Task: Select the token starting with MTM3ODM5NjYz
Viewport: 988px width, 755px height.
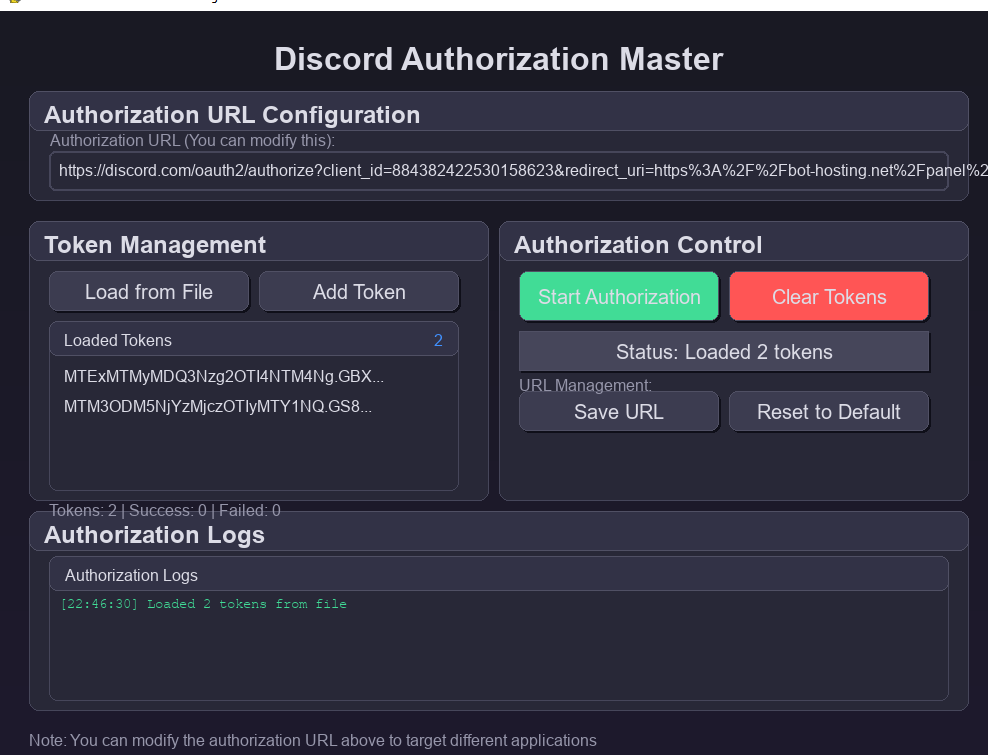Action: 218,406
